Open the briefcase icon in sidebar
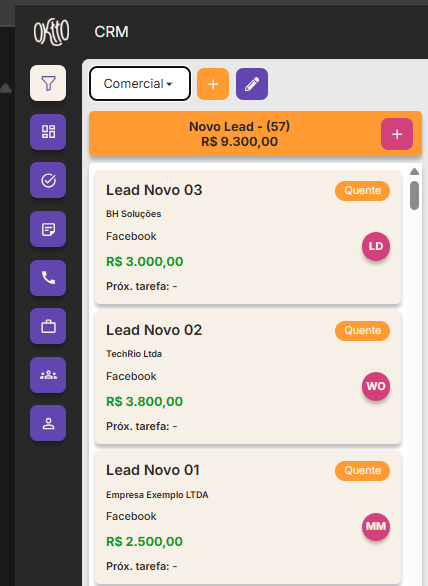 coord(48,326)
